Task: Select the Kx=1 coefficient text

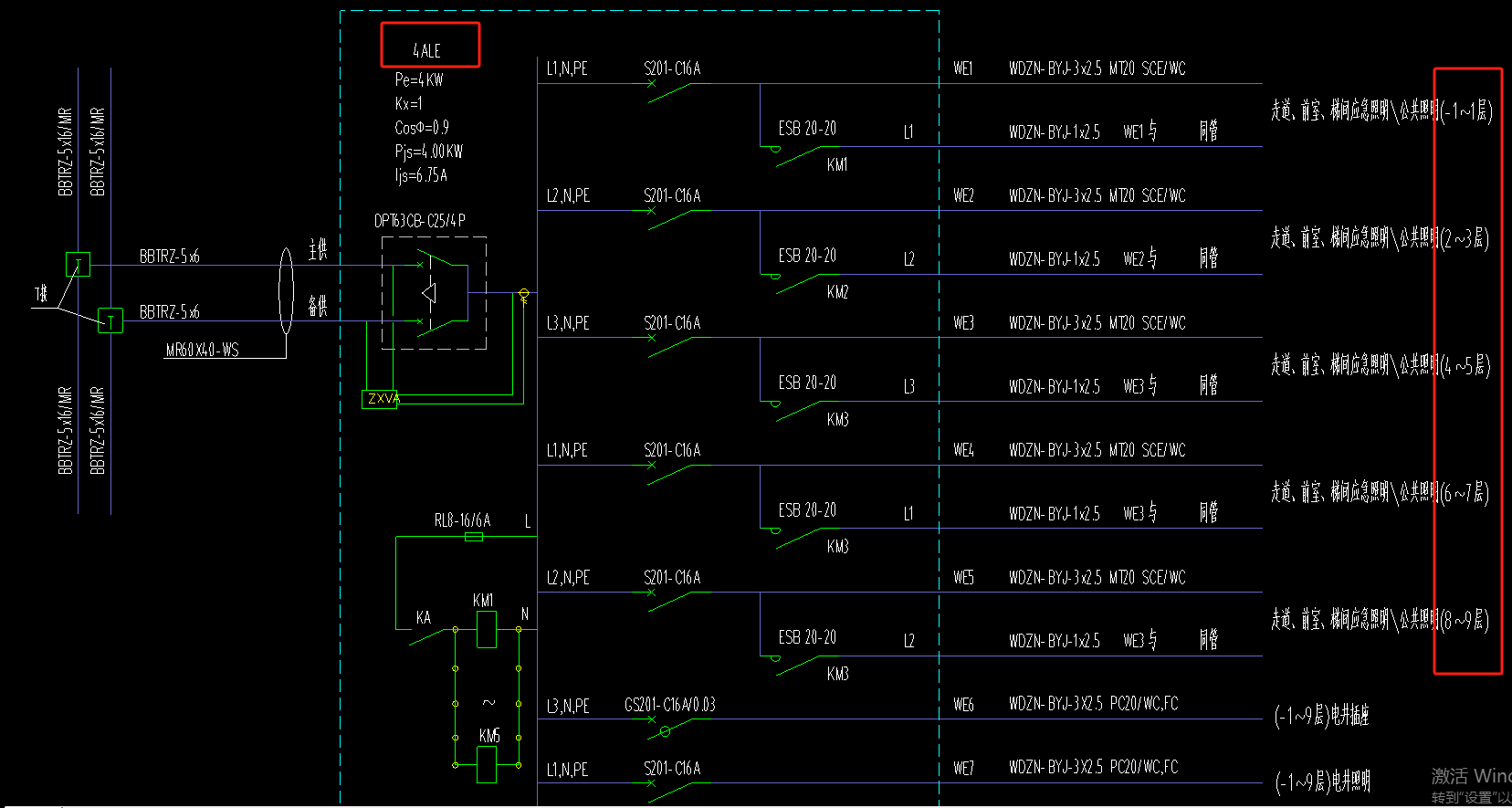Action: pyautogui.click(x=408, y=103)
